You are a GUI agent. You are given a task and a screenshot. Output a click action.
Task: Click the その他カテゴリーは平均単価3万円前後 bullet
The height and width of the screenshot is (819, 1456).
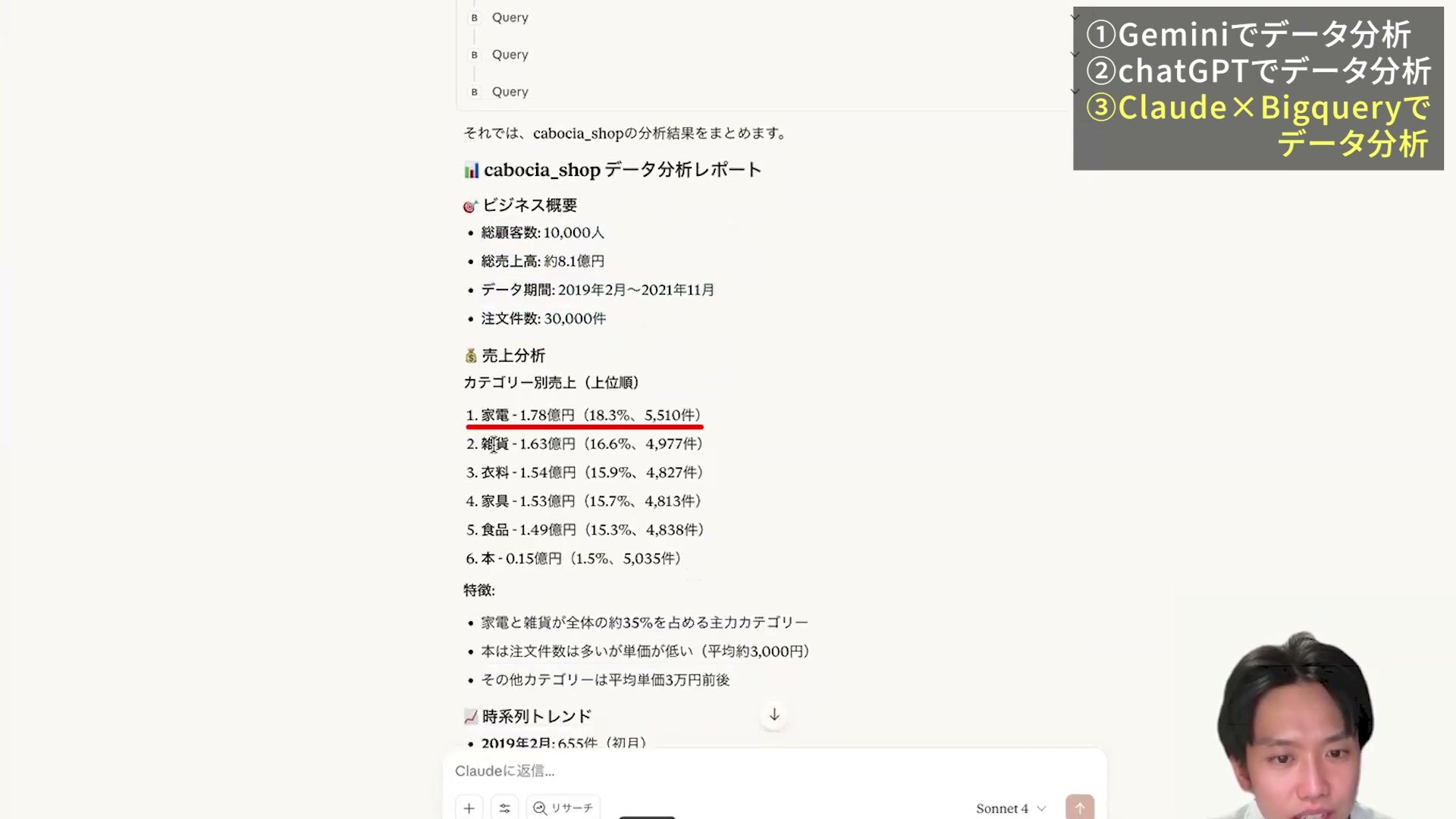pos(605,681)
